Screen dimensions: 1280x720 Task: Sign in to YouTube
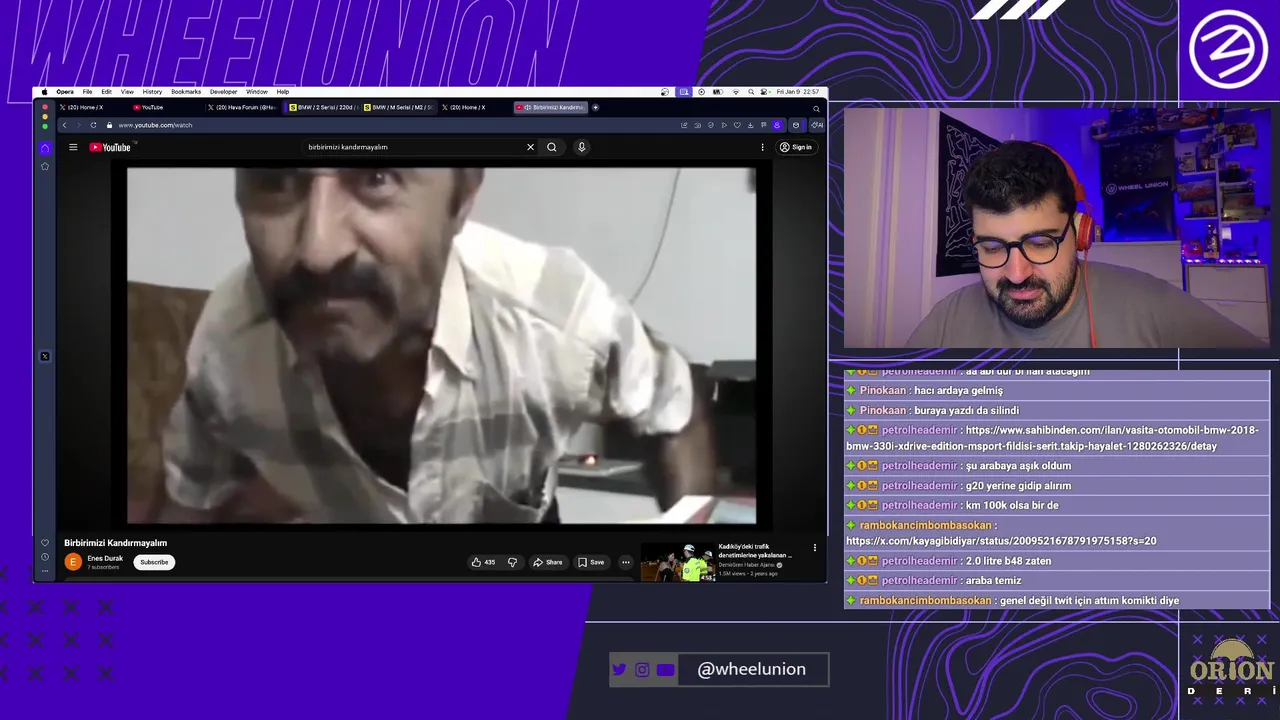click(x=796, y=147)
